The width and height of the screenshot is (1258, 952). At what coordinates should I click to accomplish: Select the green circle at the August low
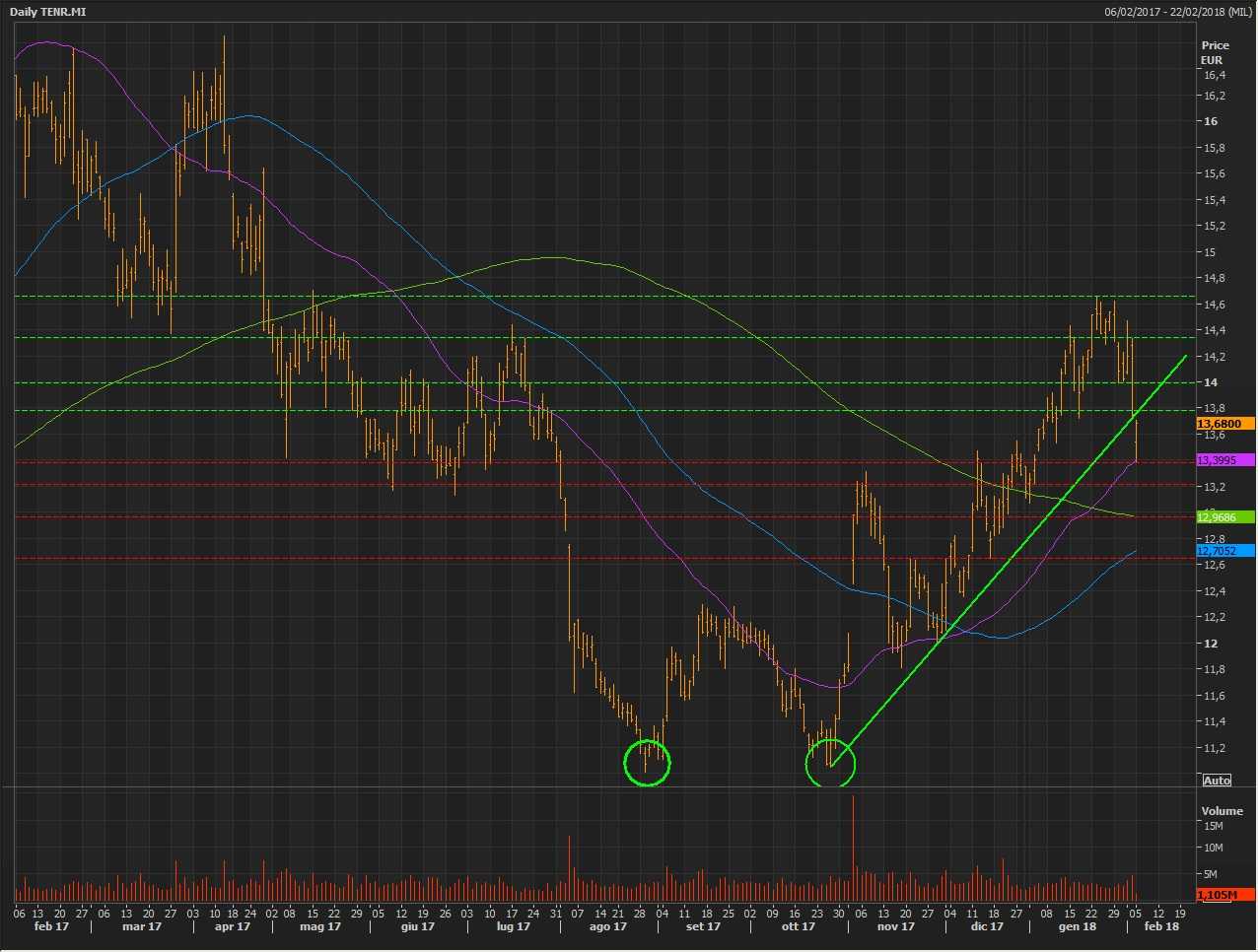click(x=648, y=762)
